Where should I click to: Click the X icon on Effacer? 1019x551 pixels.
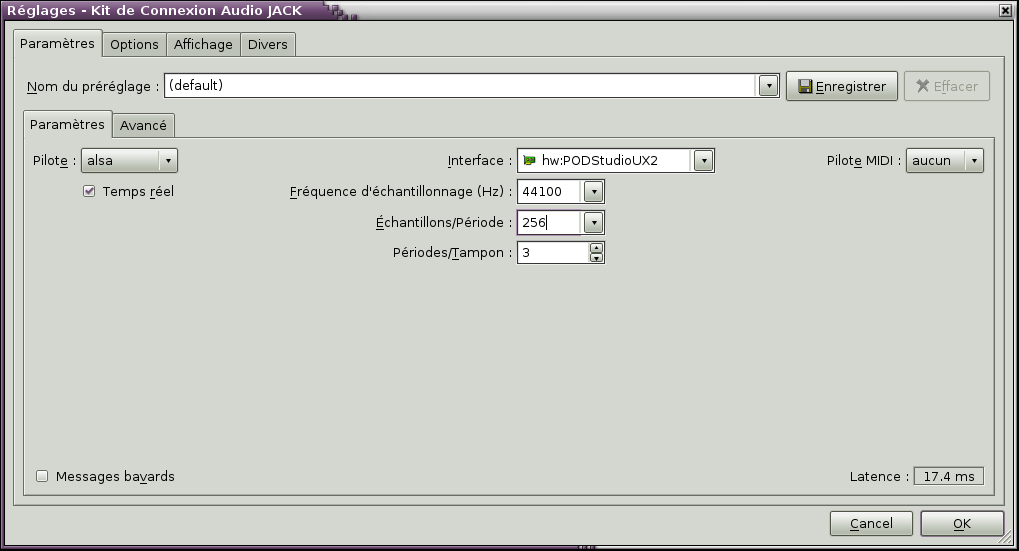pos(922,86)
